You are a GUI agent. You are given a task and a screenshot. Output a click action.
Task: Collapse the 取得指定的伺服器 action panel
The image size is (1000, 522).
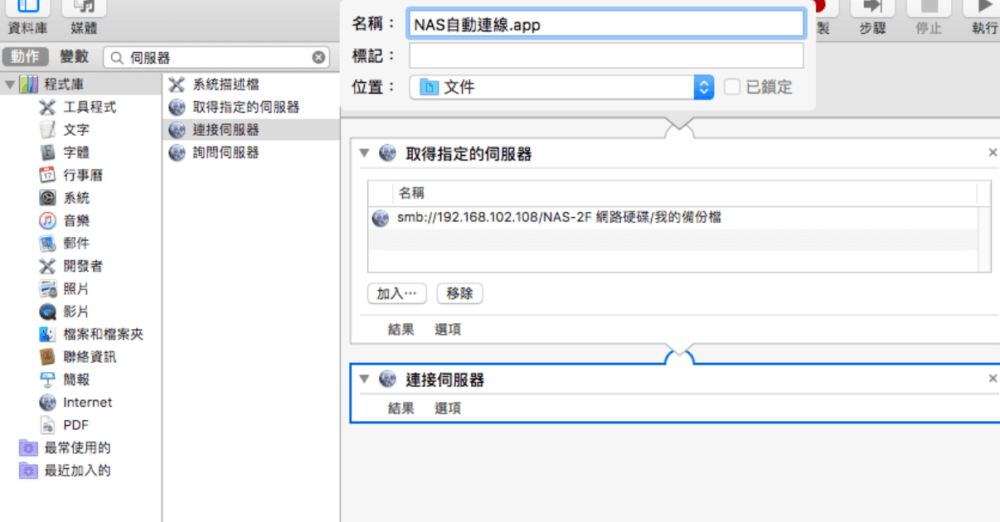tap(364, 153)
